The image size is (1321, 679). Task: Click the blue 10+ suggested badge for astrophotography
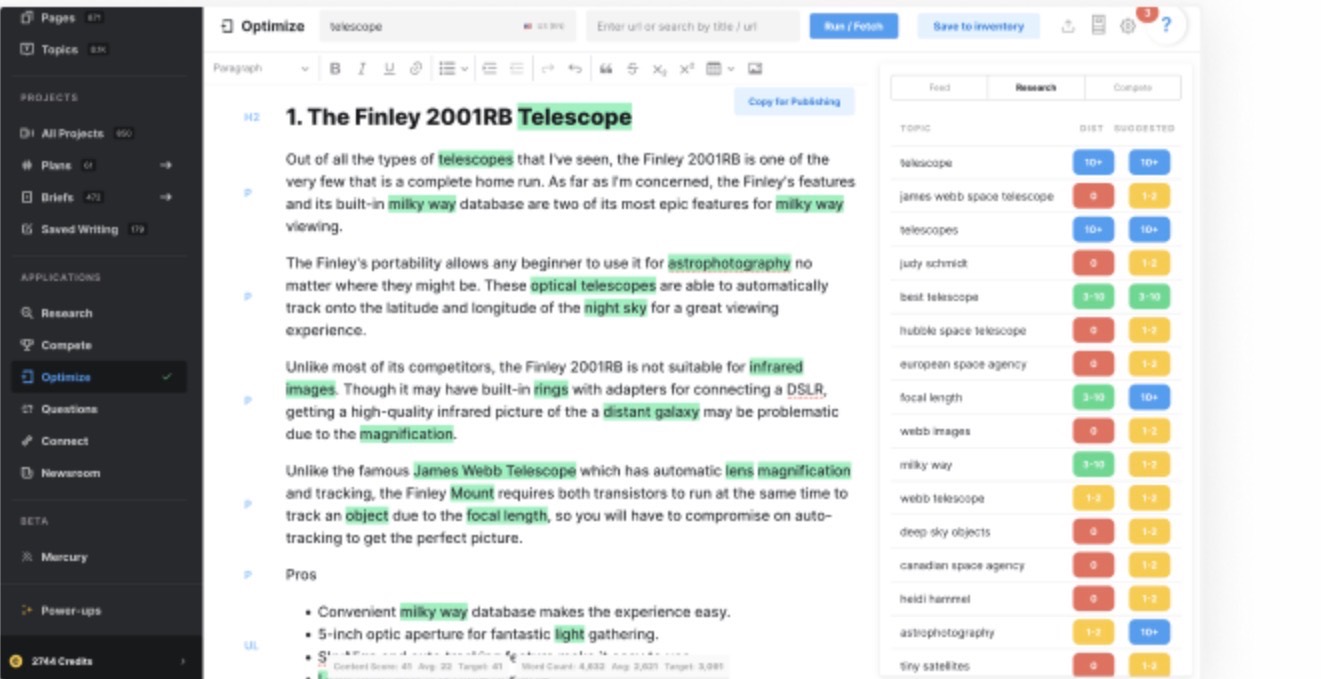coord(1149,632)
